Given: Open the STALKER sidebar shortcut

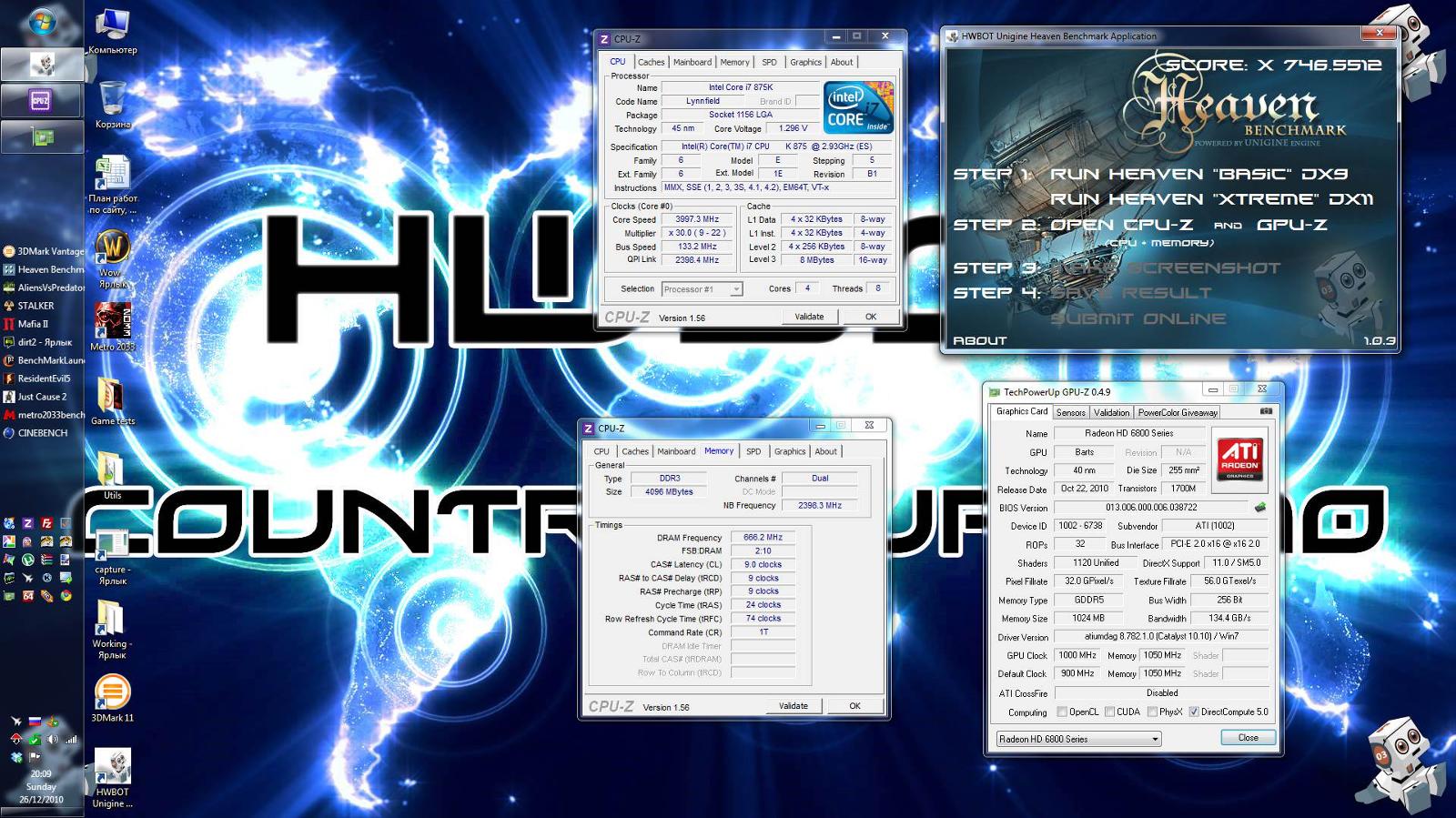Looking at the screenshot, I should [29, 306].
